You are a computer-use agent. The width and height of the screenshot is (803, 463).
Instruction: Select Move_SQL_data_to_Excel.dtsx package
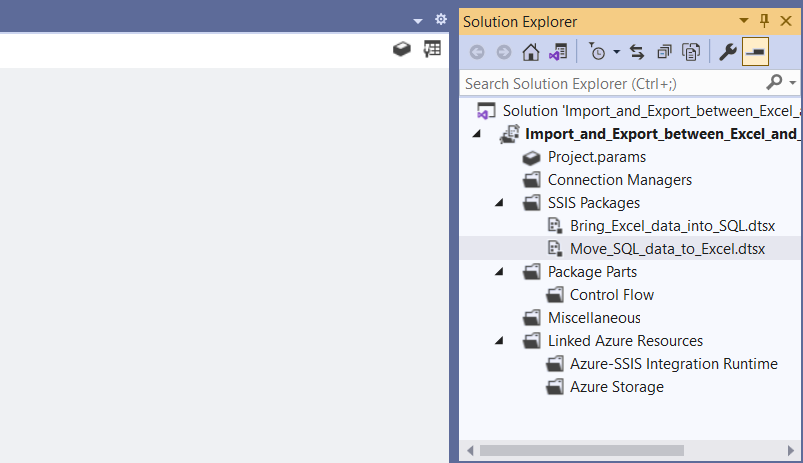(667, 249)
